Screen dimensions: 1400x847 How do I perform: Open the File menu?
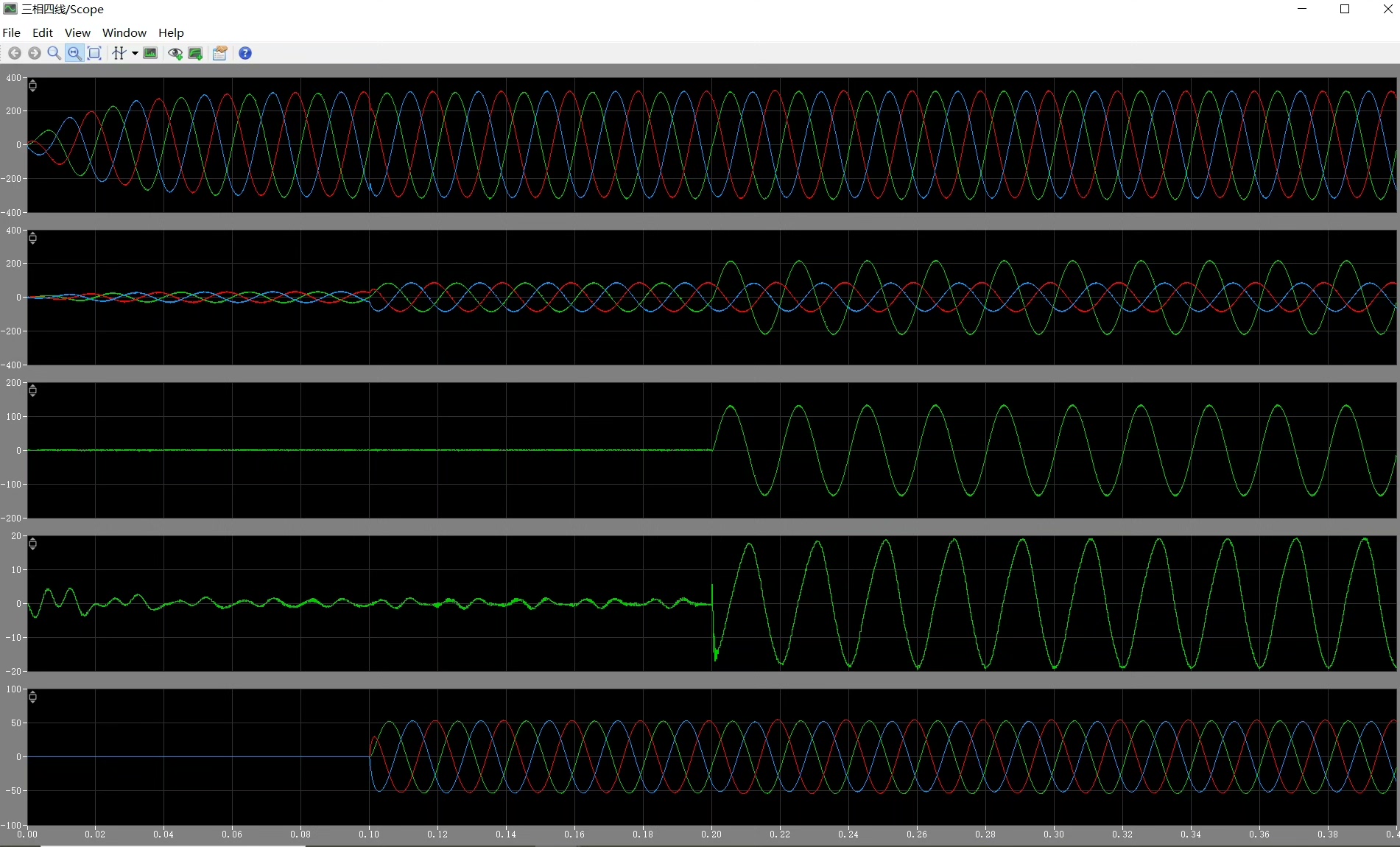11,32
